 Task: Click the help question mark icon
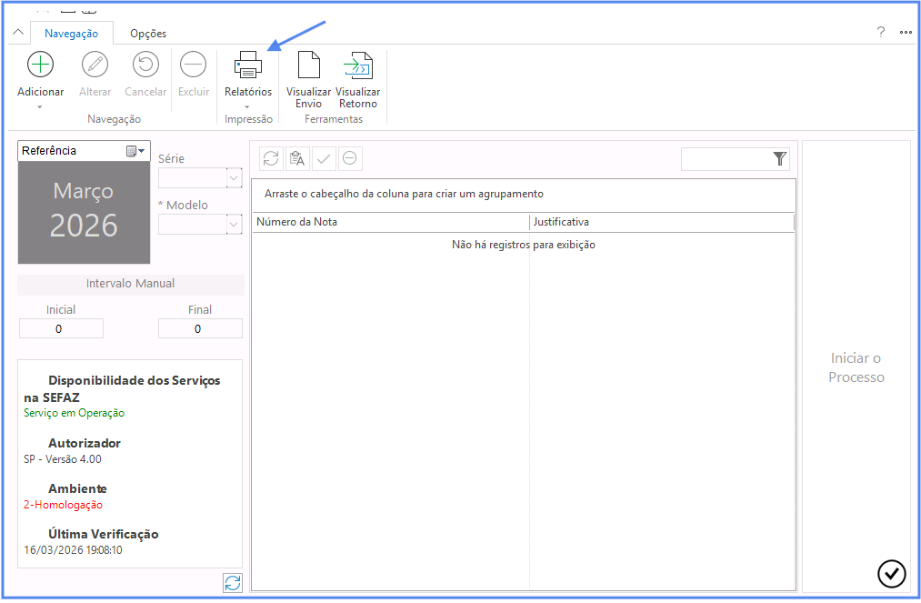click(881, 32)
